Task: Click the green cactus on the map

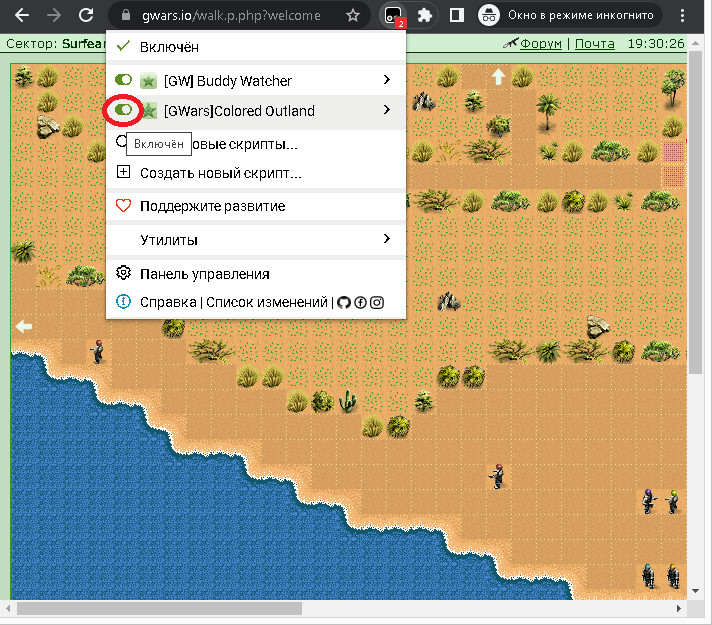Action: click(x=348, y=401)
